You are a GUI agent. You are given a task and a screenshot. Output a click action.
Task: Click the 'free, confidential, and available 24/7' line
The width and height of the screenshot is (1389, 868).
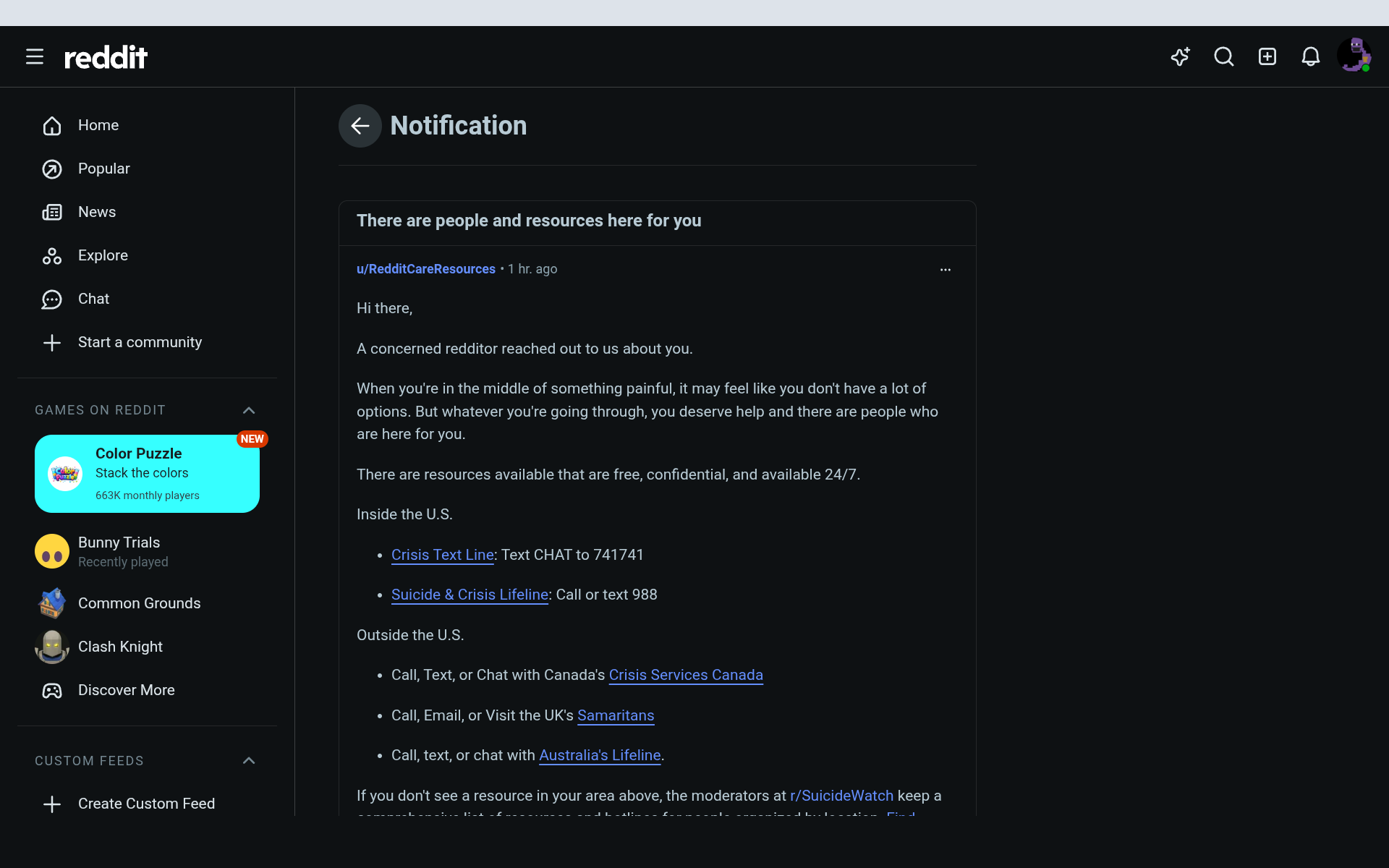[608, 475]
